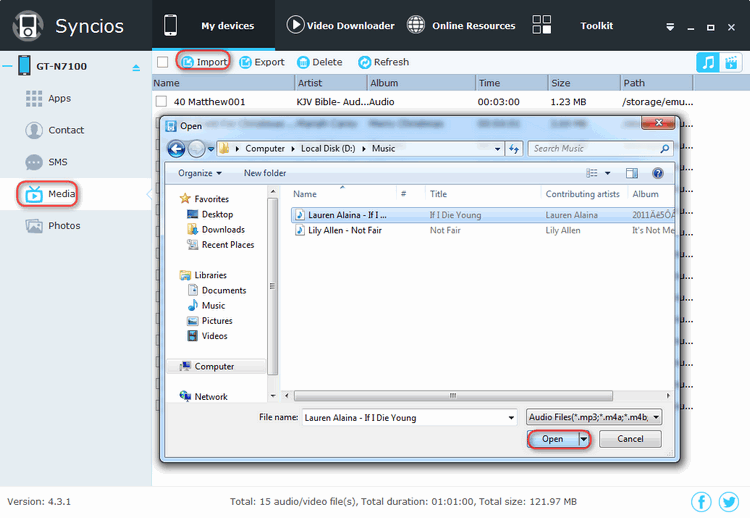Check the 40 Matthew001 row checkbox
The image size is (750, 518).
(x=162, y=101)
